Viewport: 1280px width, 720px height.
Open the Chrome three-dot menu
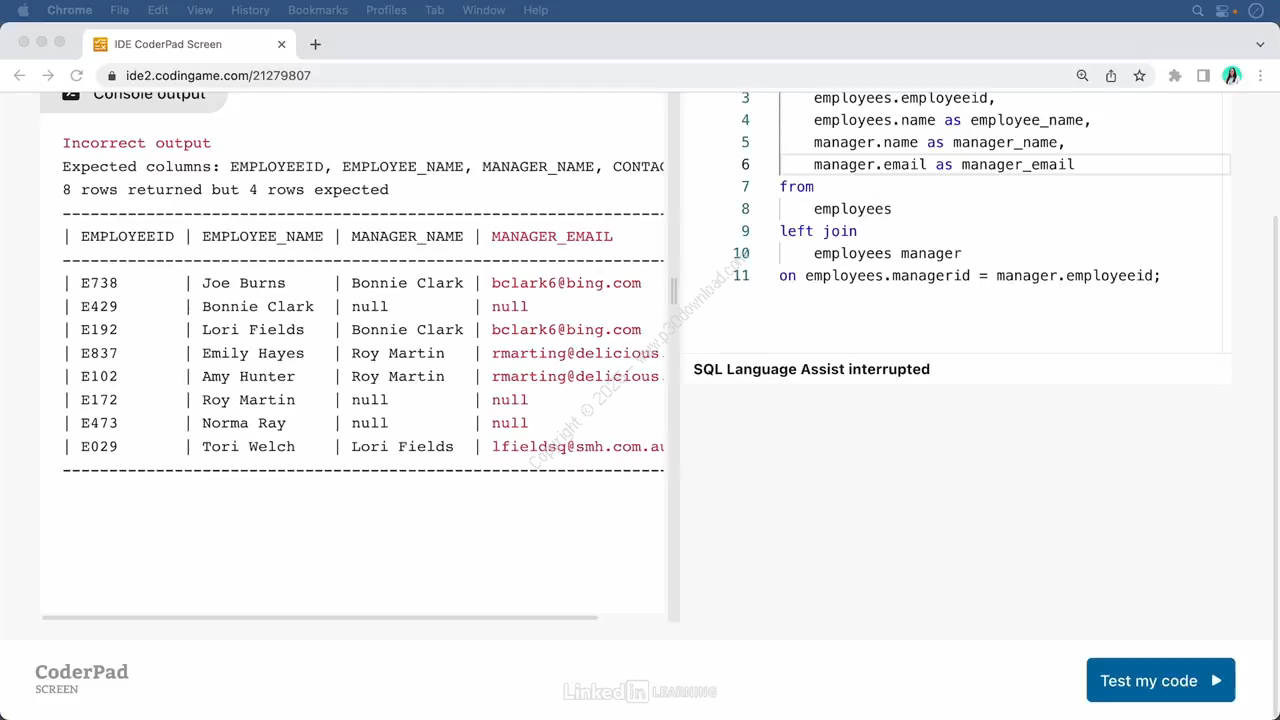[x=1260, y=76]
